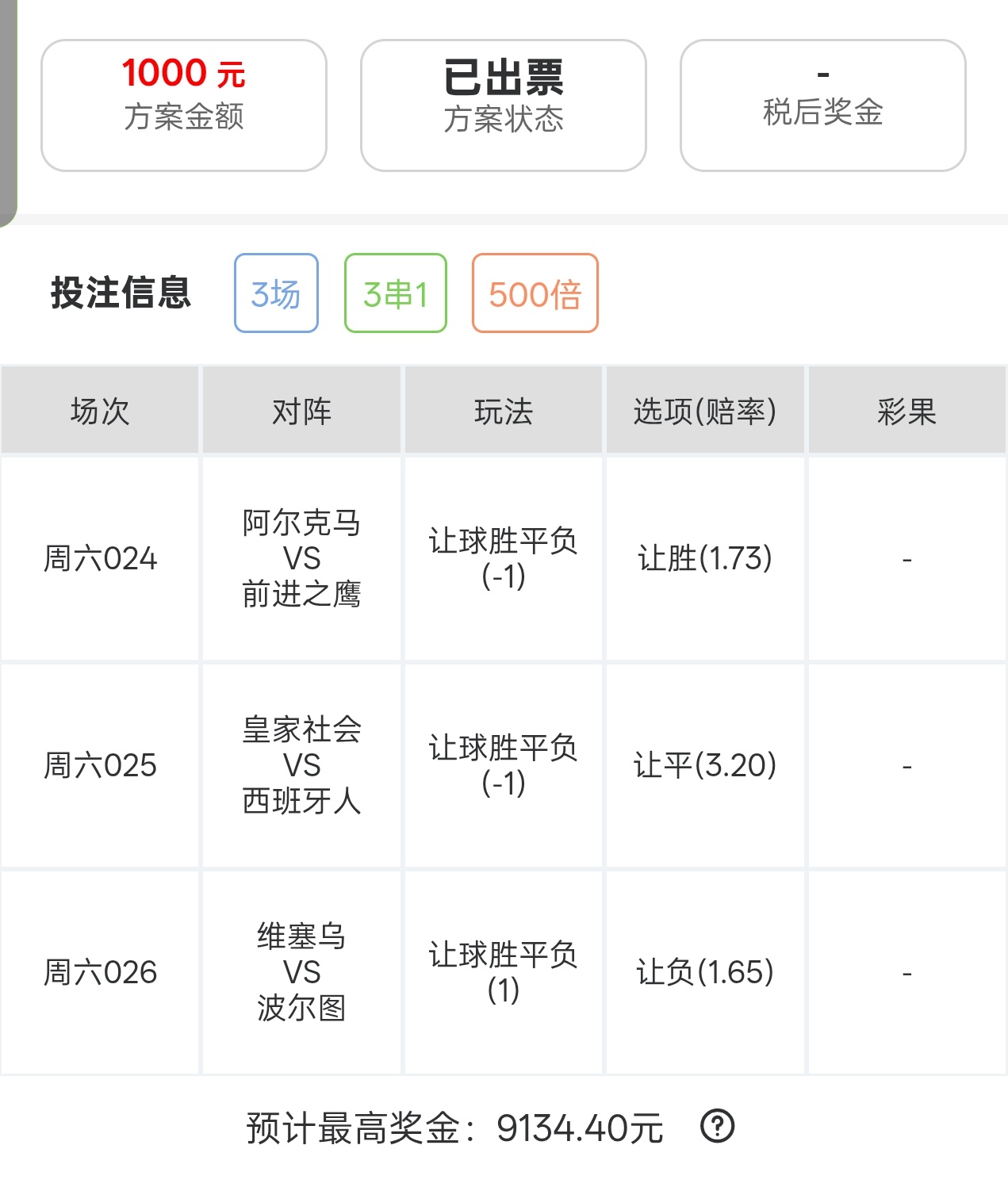Open the 已出票 方案状态 card
This screenshot has height=1191, width=1008.
(504, 105)
